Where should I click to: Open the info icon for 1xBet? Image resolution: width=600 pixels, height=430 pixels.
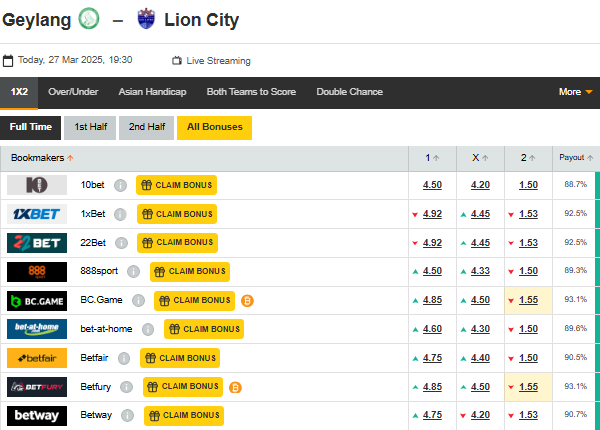pos(120,214)
